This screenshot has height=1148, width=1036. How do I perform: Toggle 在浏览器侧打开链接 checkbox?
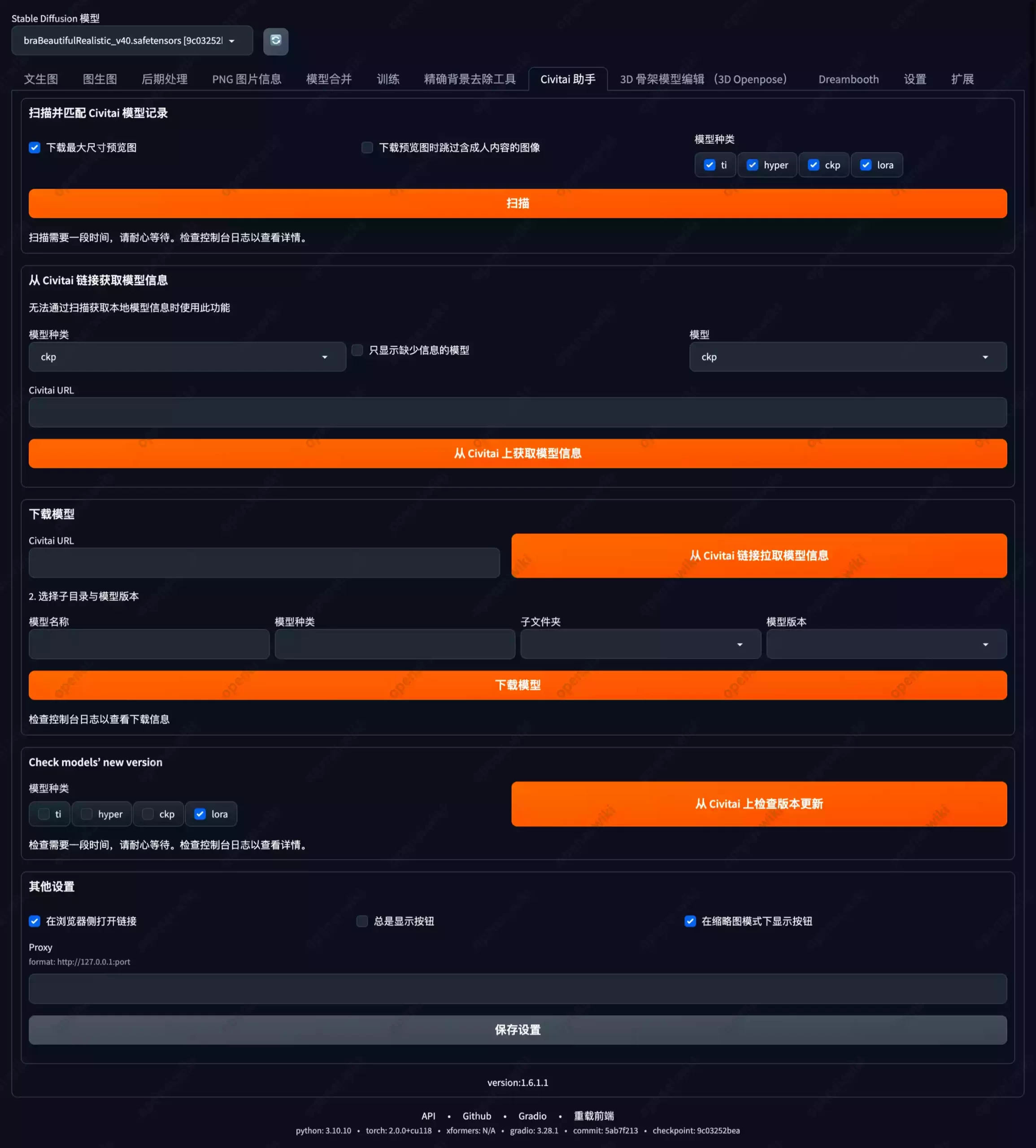point(35,921)
